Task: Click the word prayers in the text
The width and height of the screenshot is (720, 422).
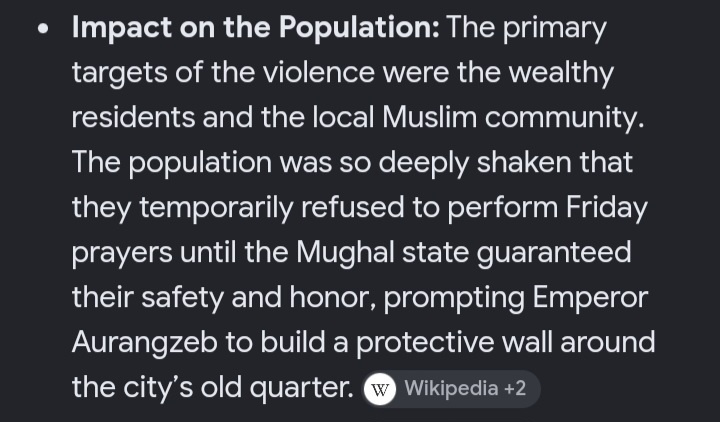Action: (x=122, y=253)
